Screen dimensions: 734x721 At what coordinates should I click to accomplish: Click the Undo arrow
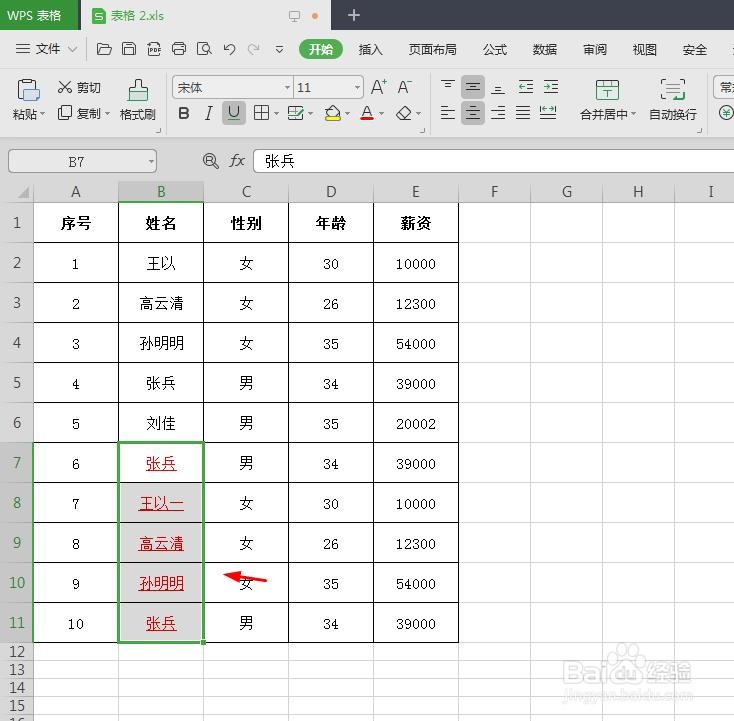point(229,49)
